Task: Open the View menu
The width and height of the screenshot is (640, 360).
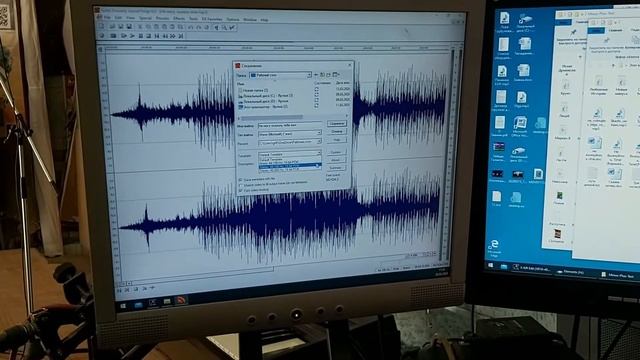Action: click(131, 19)
